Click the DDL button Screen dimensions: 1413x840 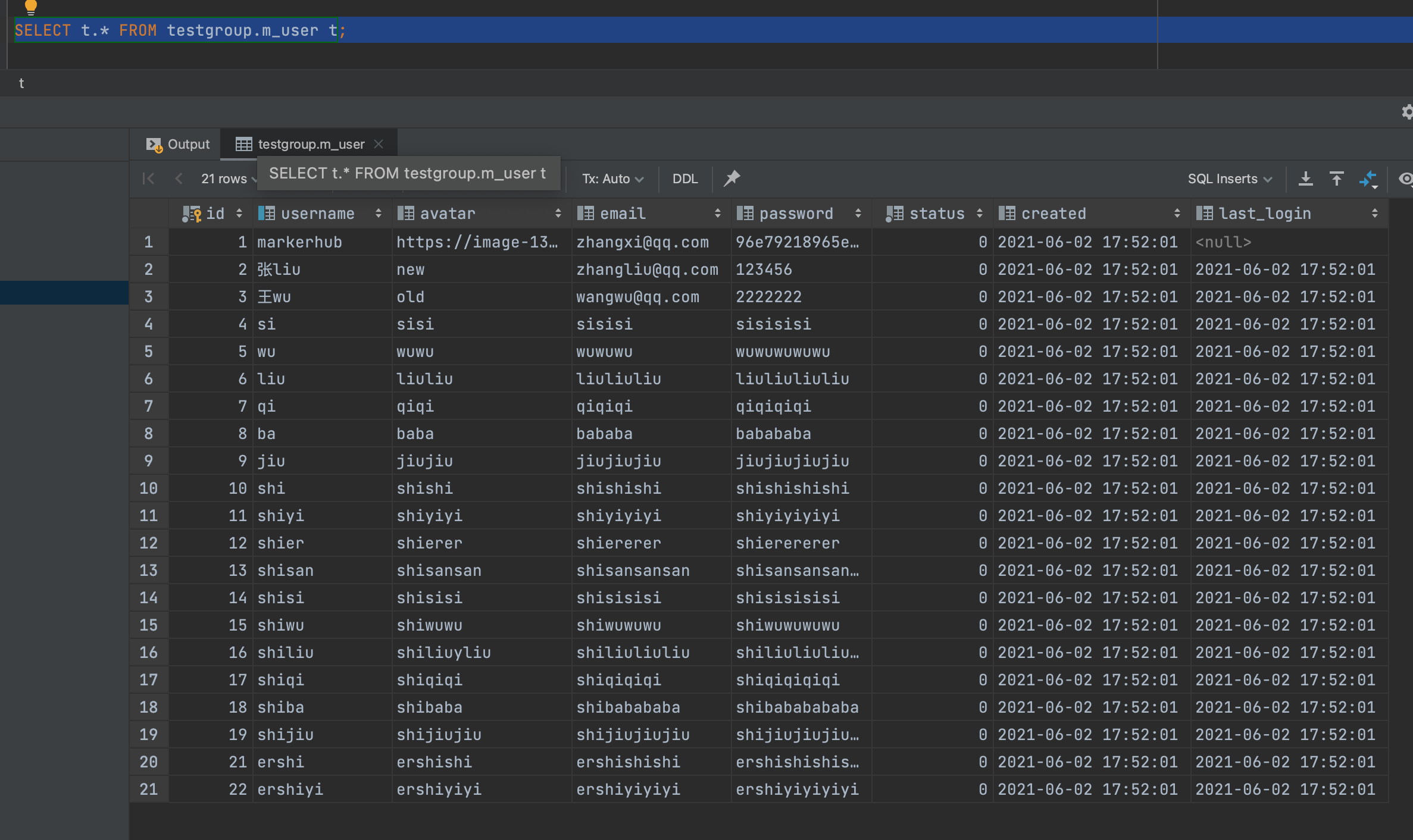[684, 178]
